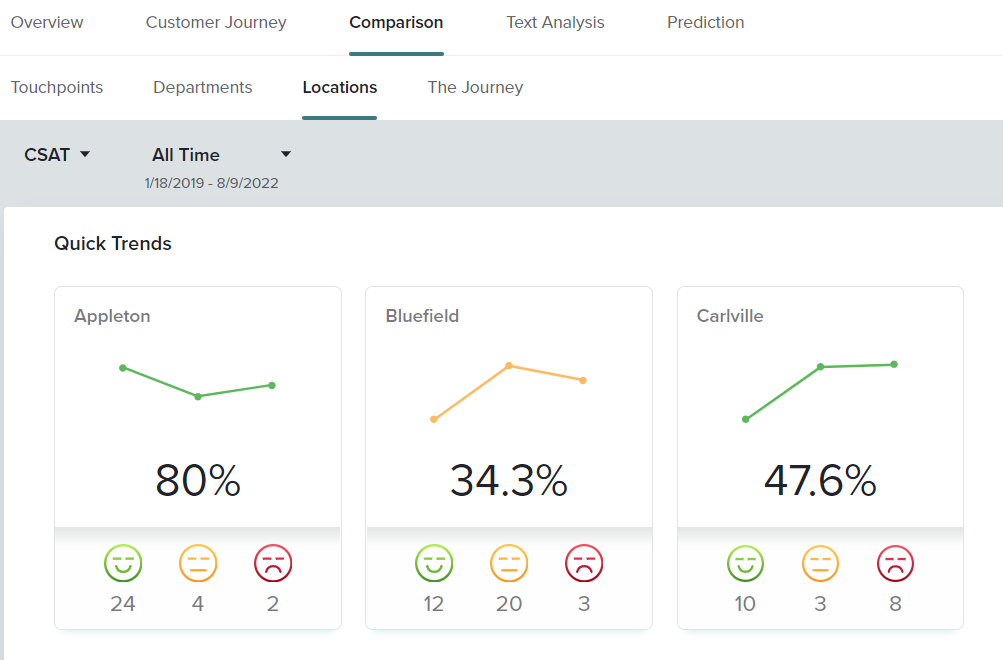Image resolution: width=1003 pixels, height=660 pixels.
Task: Click Carlville's orange neutral face icon
Action: click(820, 564)
